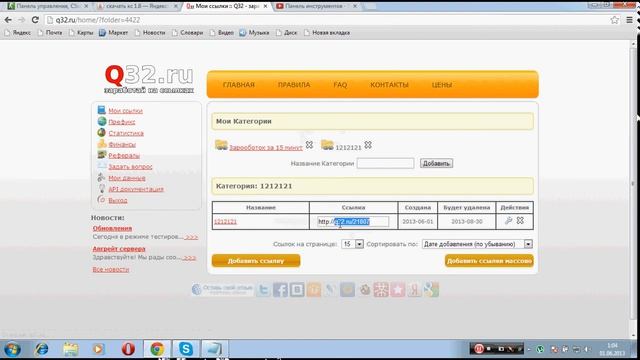Screen dimensions: 640x360
Task: Focus the Название Категории input field
Action: click(x=385, y=163)
